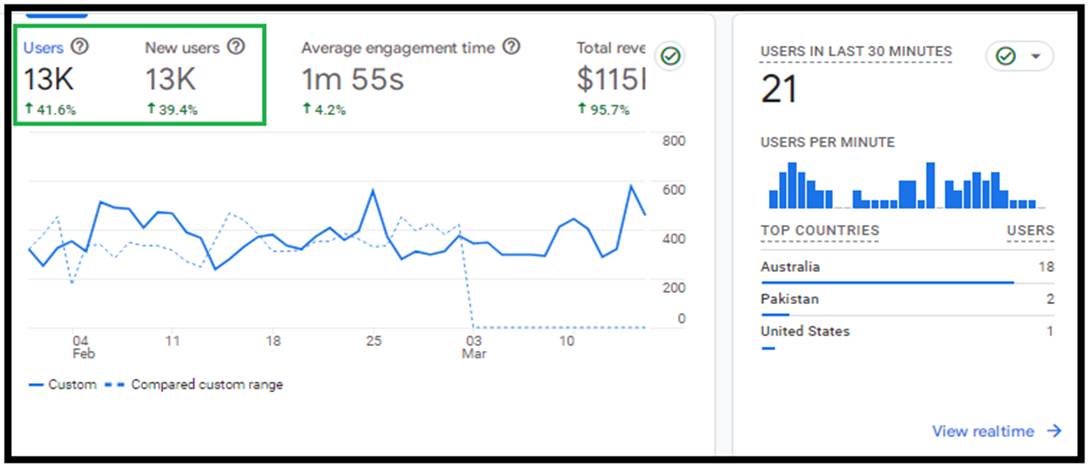
Task: Select the Users metric tab
Action: click(x=43, y=47)
